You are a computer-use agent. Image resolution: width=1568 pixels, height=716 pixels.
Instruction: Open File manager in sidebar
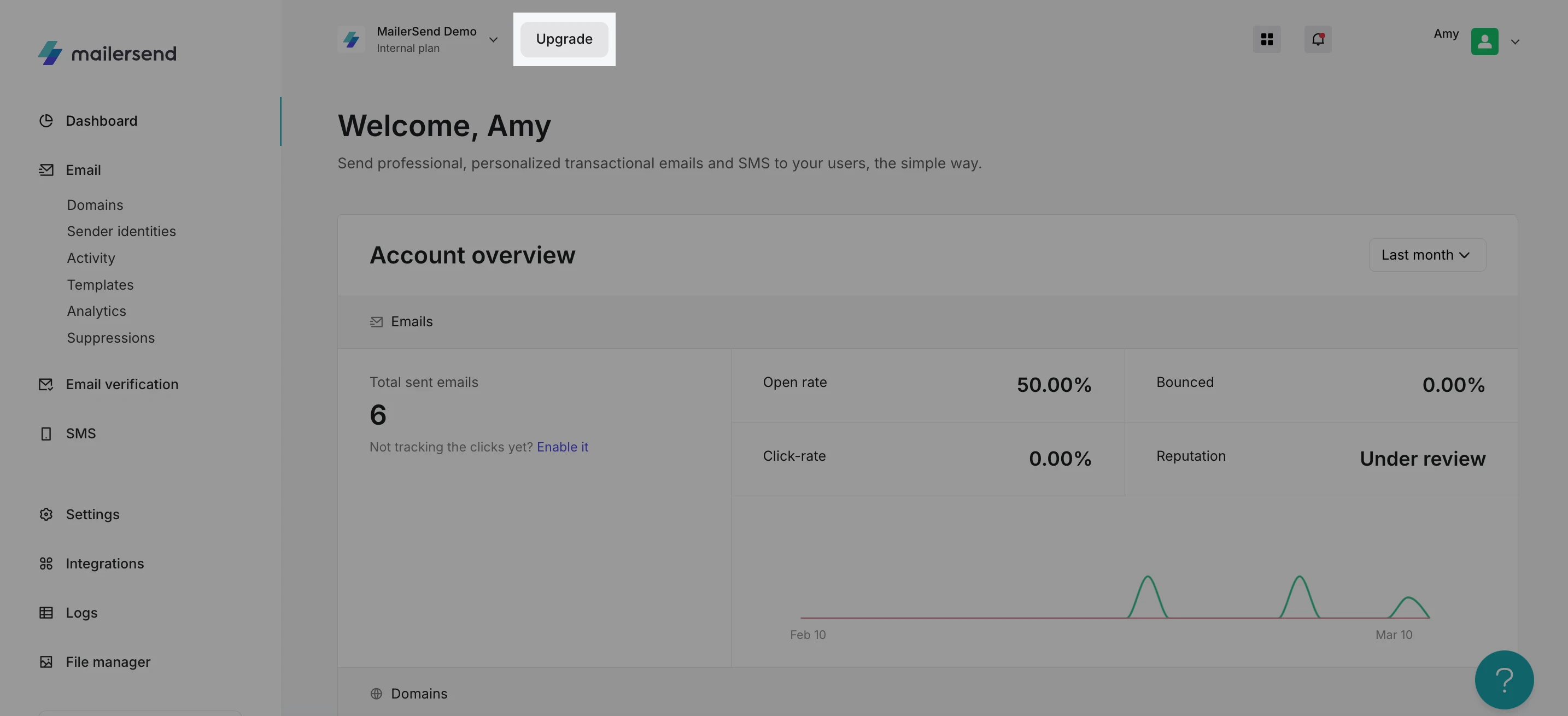[108, 662]
